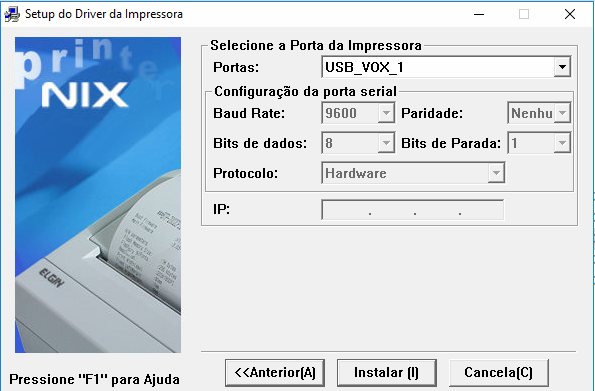Expand the Protocolo Hardware dropdown
595x391 pixels.
(x=496, y=173)
